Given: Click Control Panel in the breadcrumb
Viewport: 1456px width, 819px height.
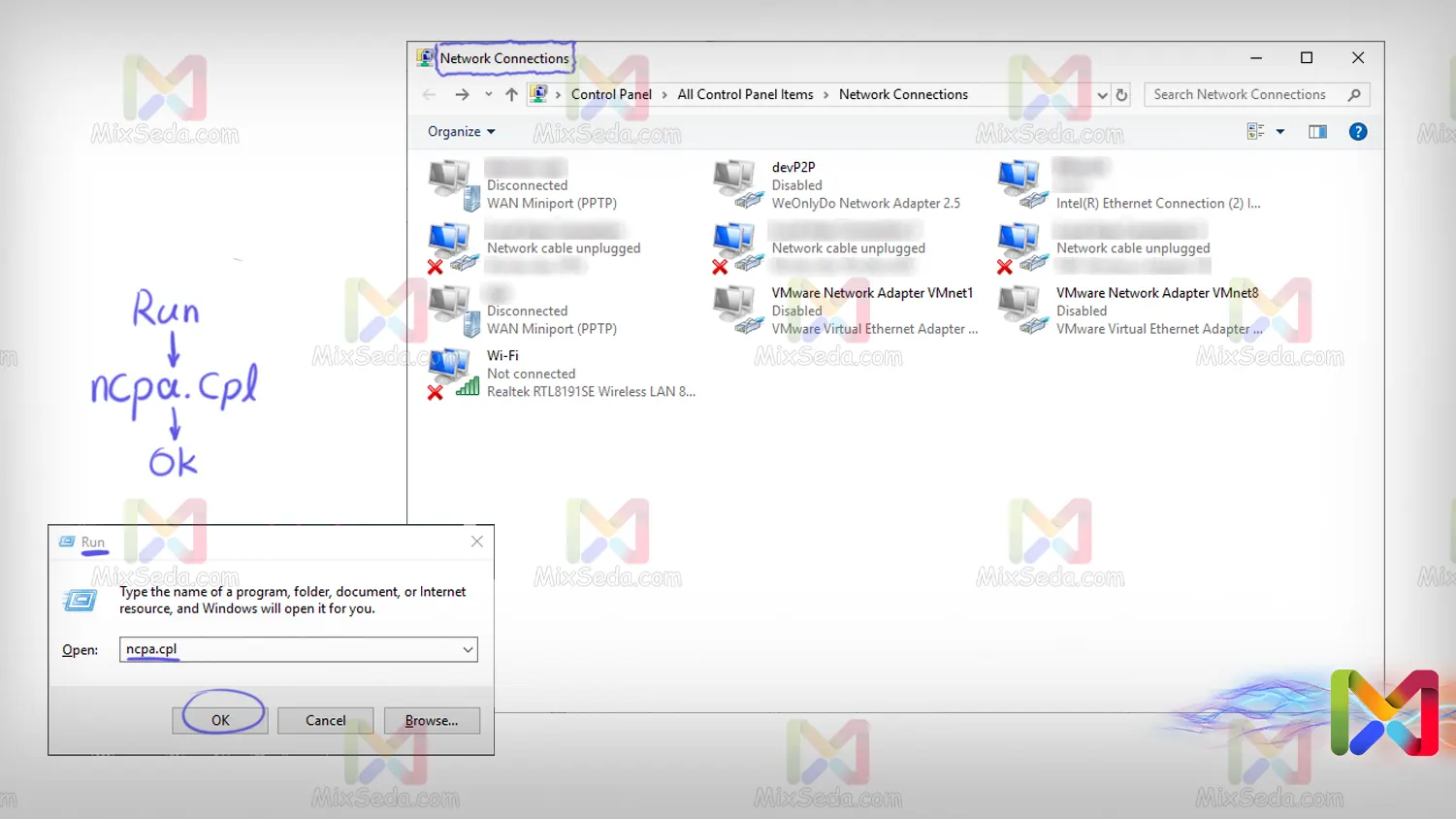Looking at the screenshot, I should 611,95.
